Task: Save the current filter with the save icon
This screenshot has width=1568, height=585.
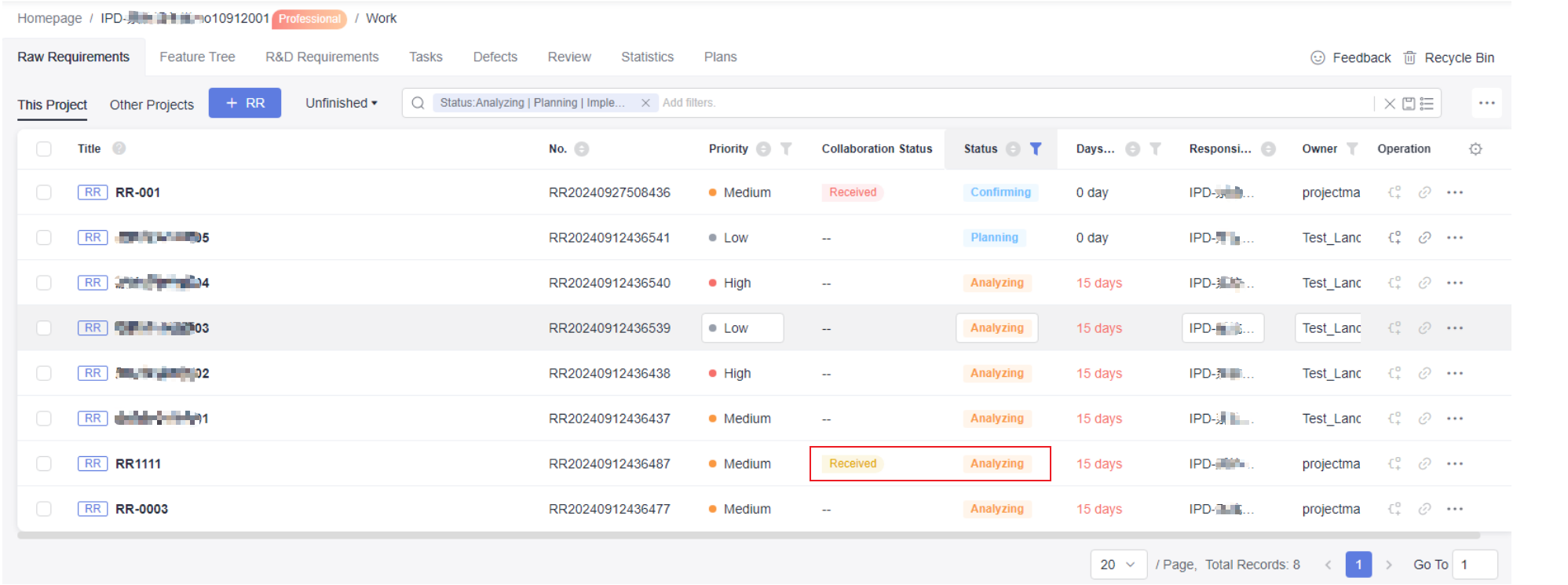Action: [1408, 104]
